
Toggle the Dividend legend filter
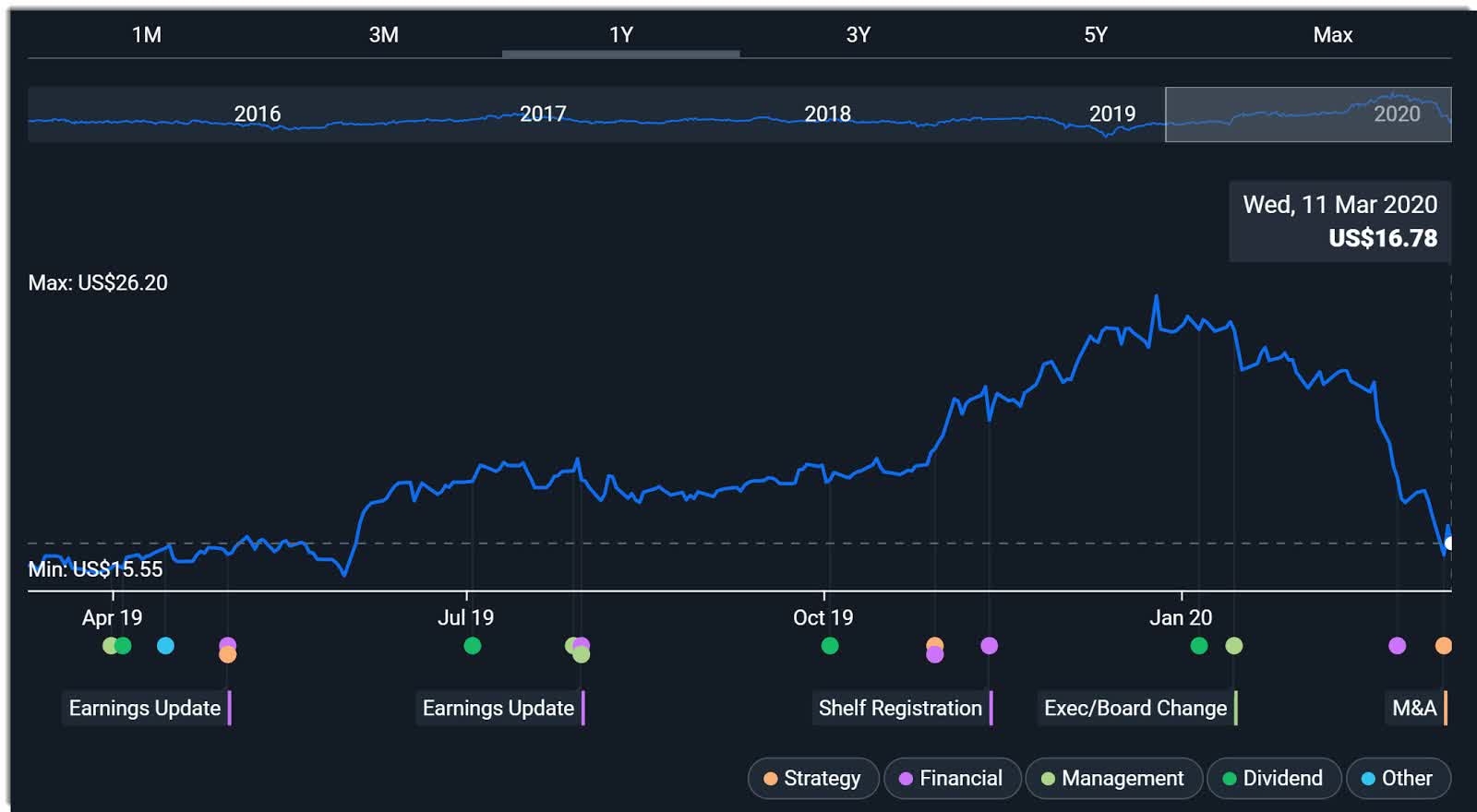click(x=1273, y=778)
